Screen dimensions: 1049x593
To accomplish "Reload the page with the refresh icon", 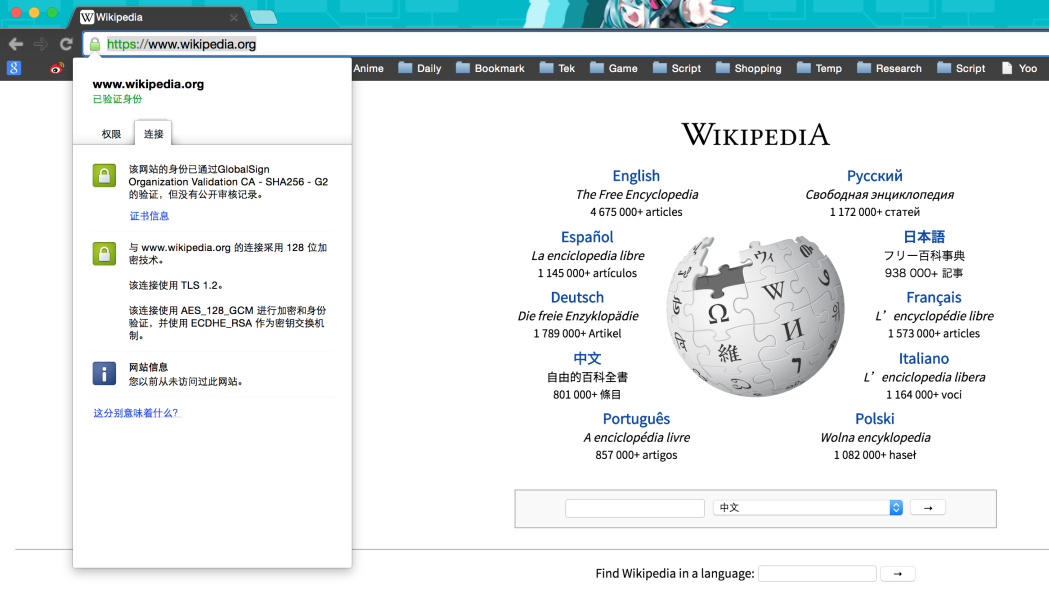I will tap(66, 44).
